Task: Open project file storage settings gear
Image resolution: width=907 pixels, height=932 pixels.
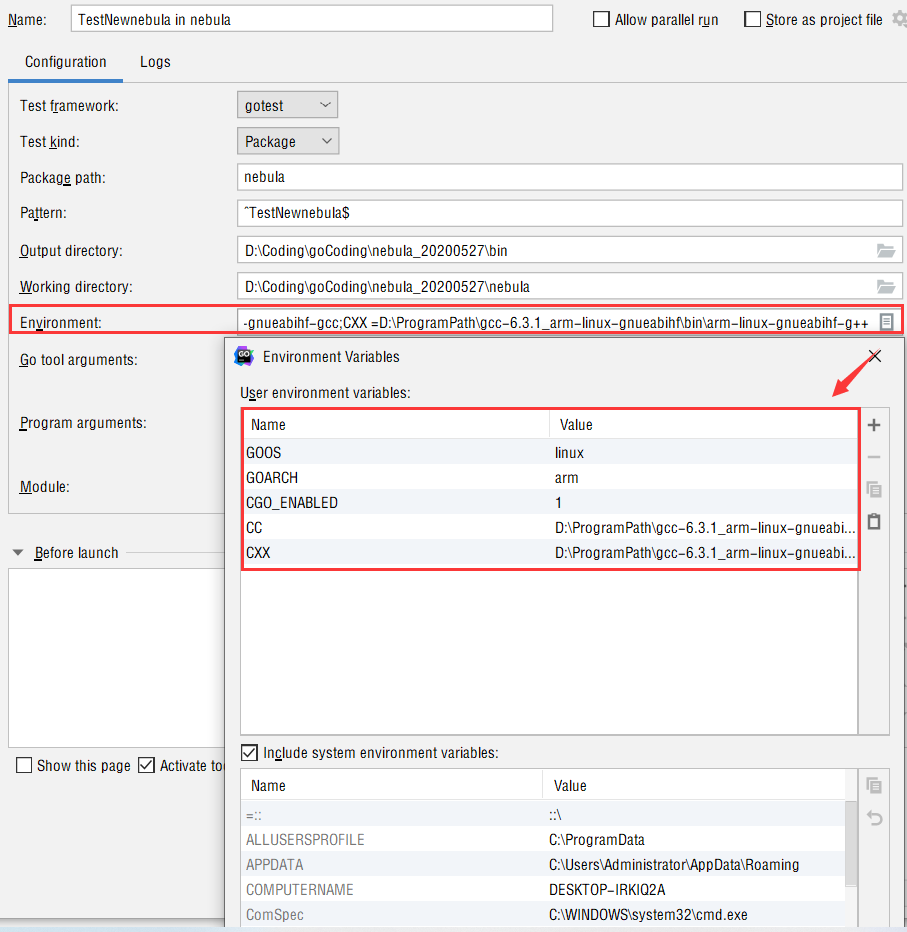Action: 899,19
